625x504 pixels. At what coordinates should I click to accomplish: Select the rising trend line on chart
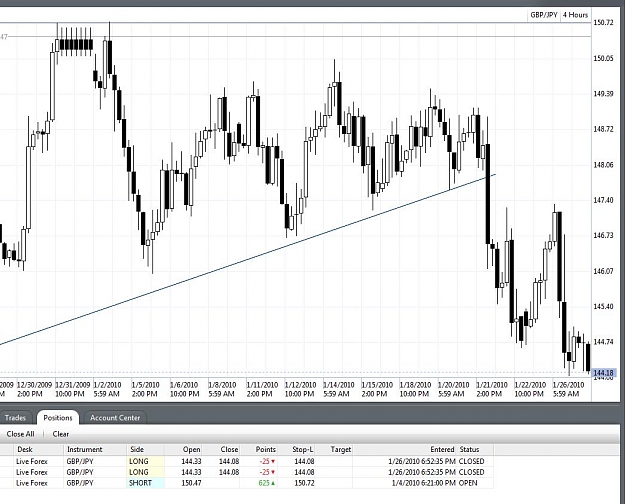point(247,259)
